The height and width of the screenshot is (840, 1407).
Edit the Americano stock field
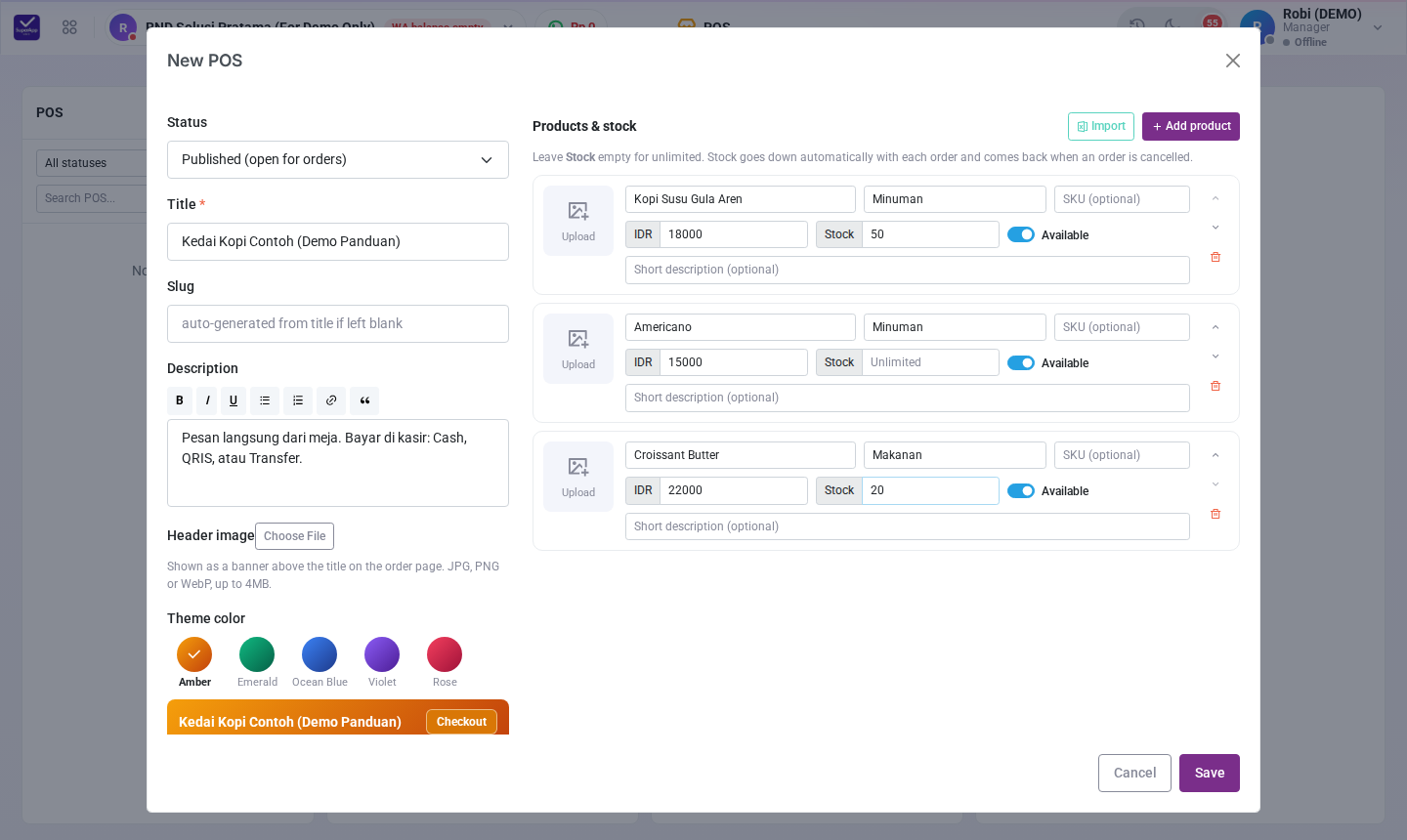tap(930, 362)
